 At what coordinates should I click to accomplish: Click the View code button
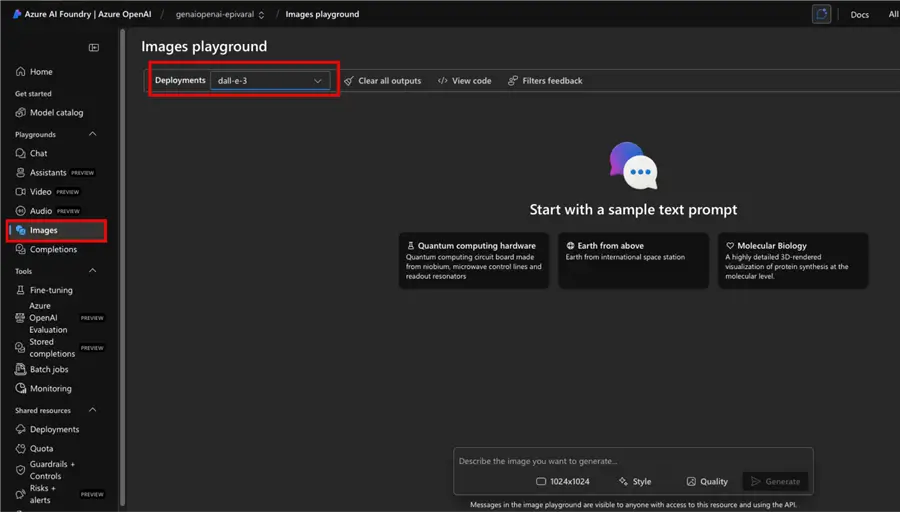[x=465, y=81]
